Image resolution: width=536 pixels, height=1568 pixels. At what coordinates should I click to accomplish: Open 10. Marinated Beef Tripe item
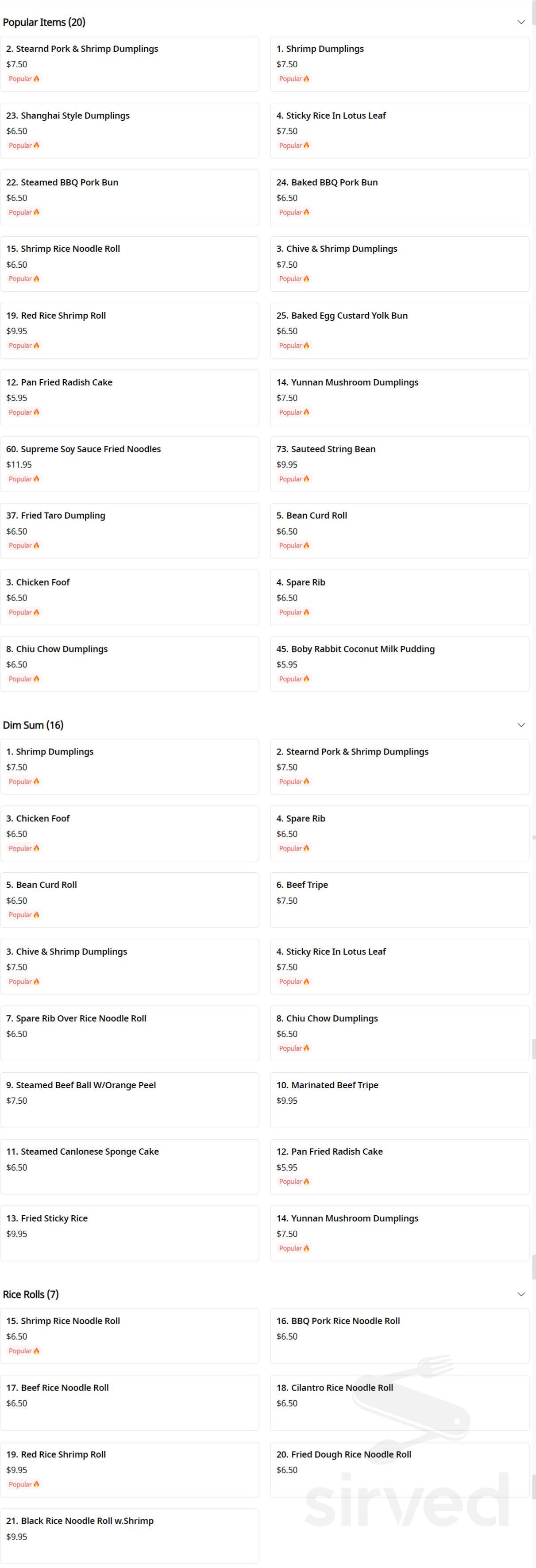[x=400, y=1100]
